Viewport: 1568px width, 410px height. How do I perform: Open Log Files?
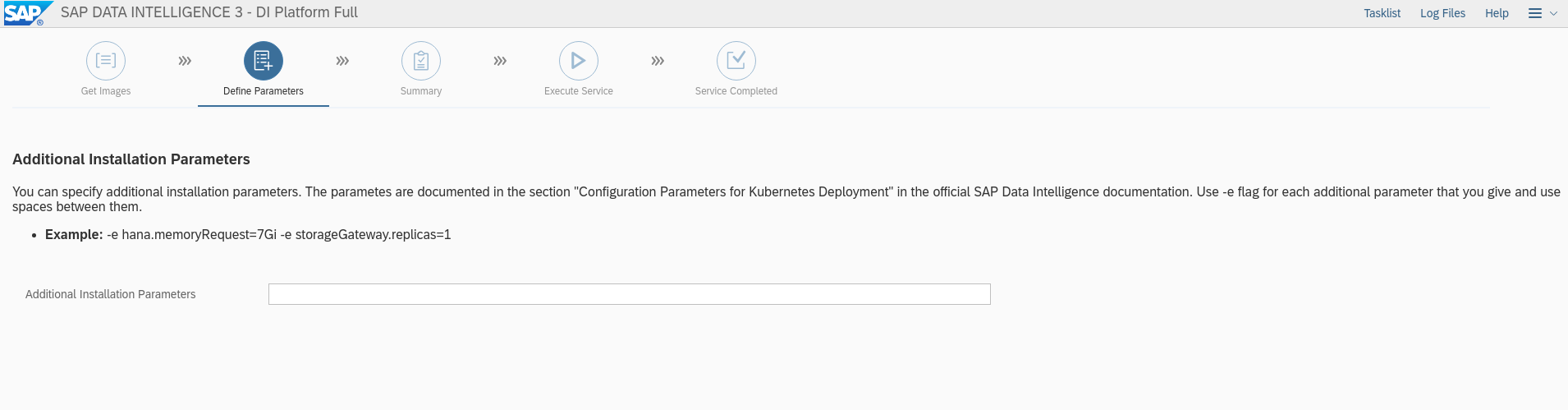coord(1442,13)
